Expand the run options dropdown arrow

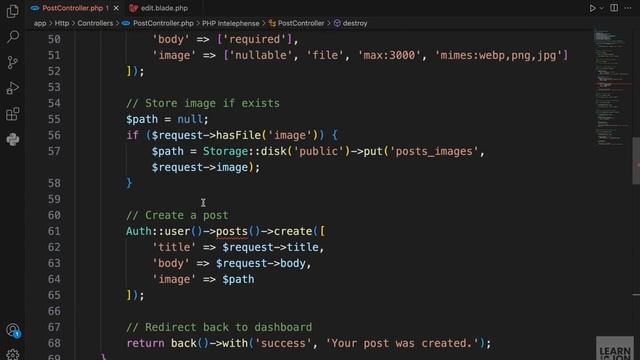point(602,8)
